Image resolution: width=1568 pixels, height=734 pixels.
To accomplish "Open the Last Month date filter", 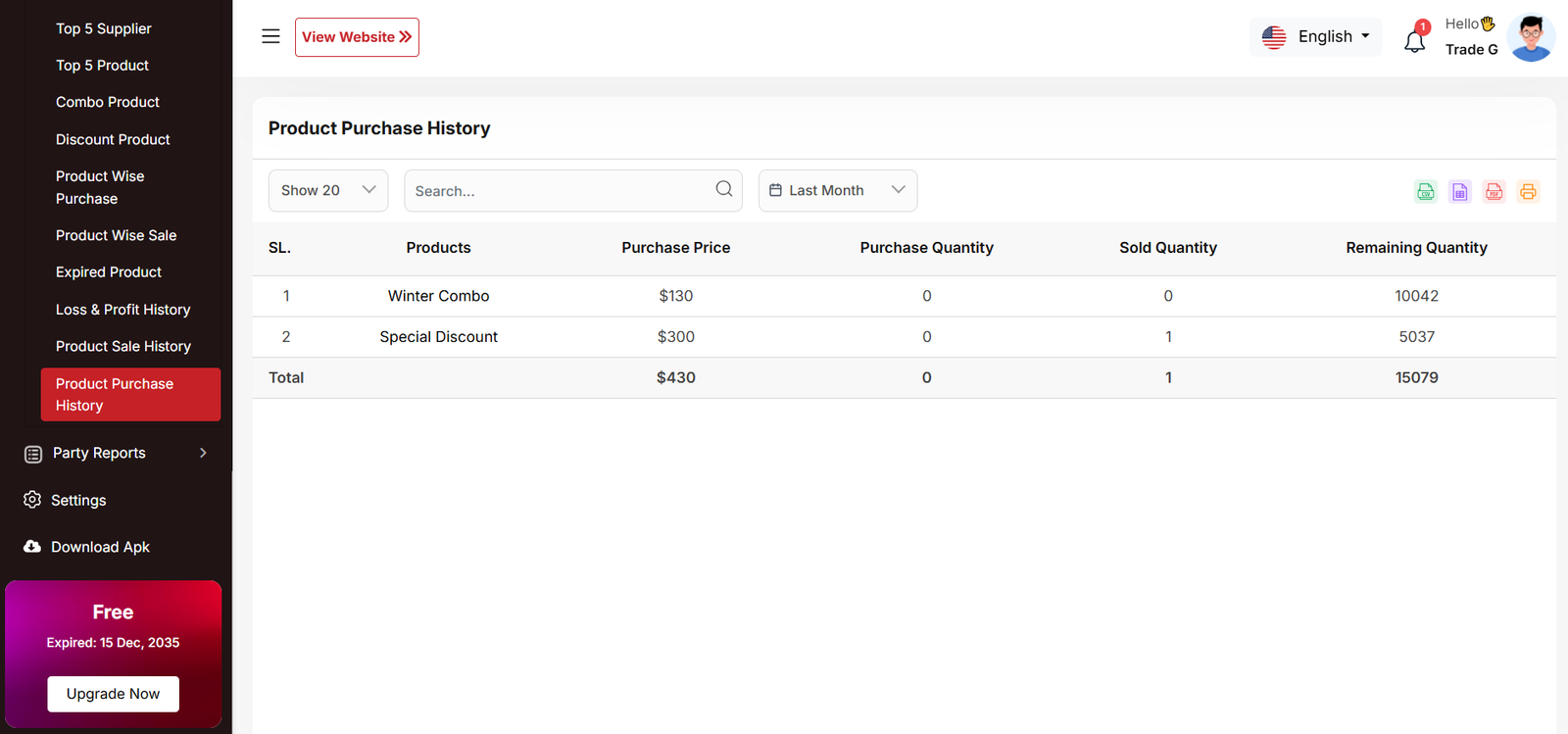I will pyautogui.click(x=837, y=190).
